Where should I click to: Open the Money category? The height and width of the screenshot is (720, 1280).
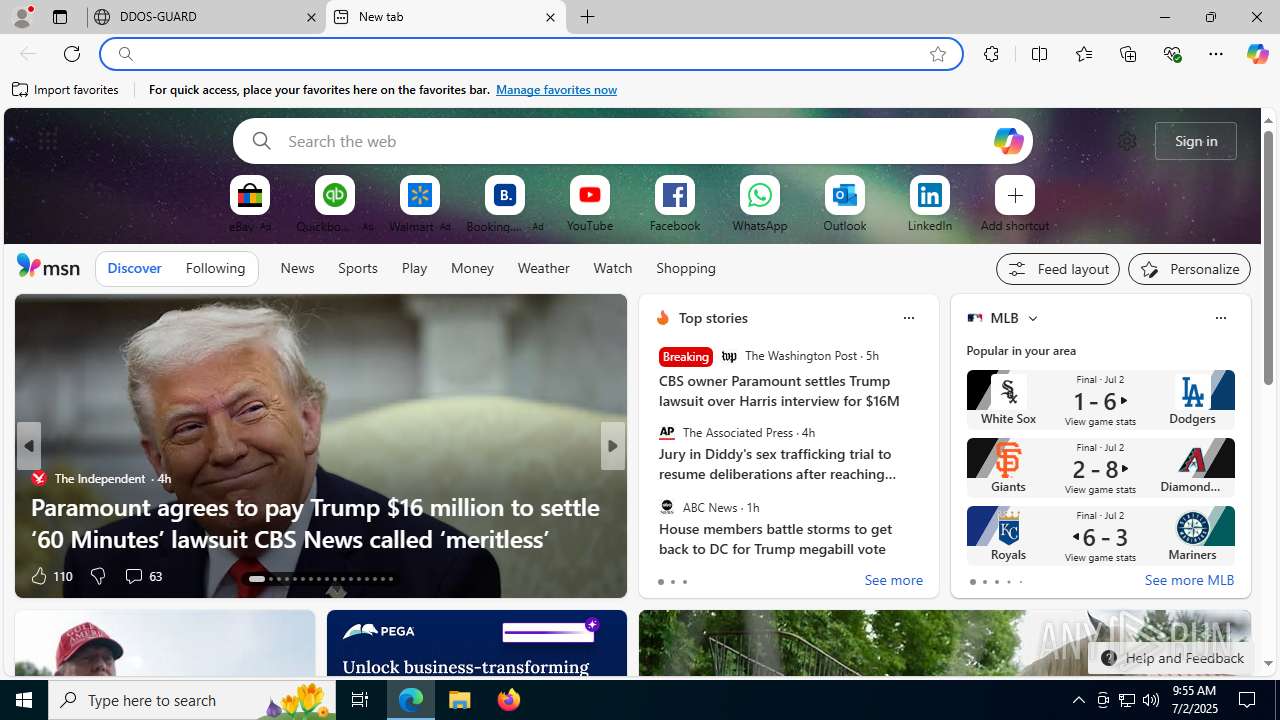pyautogui.click(x=472, y=268)
